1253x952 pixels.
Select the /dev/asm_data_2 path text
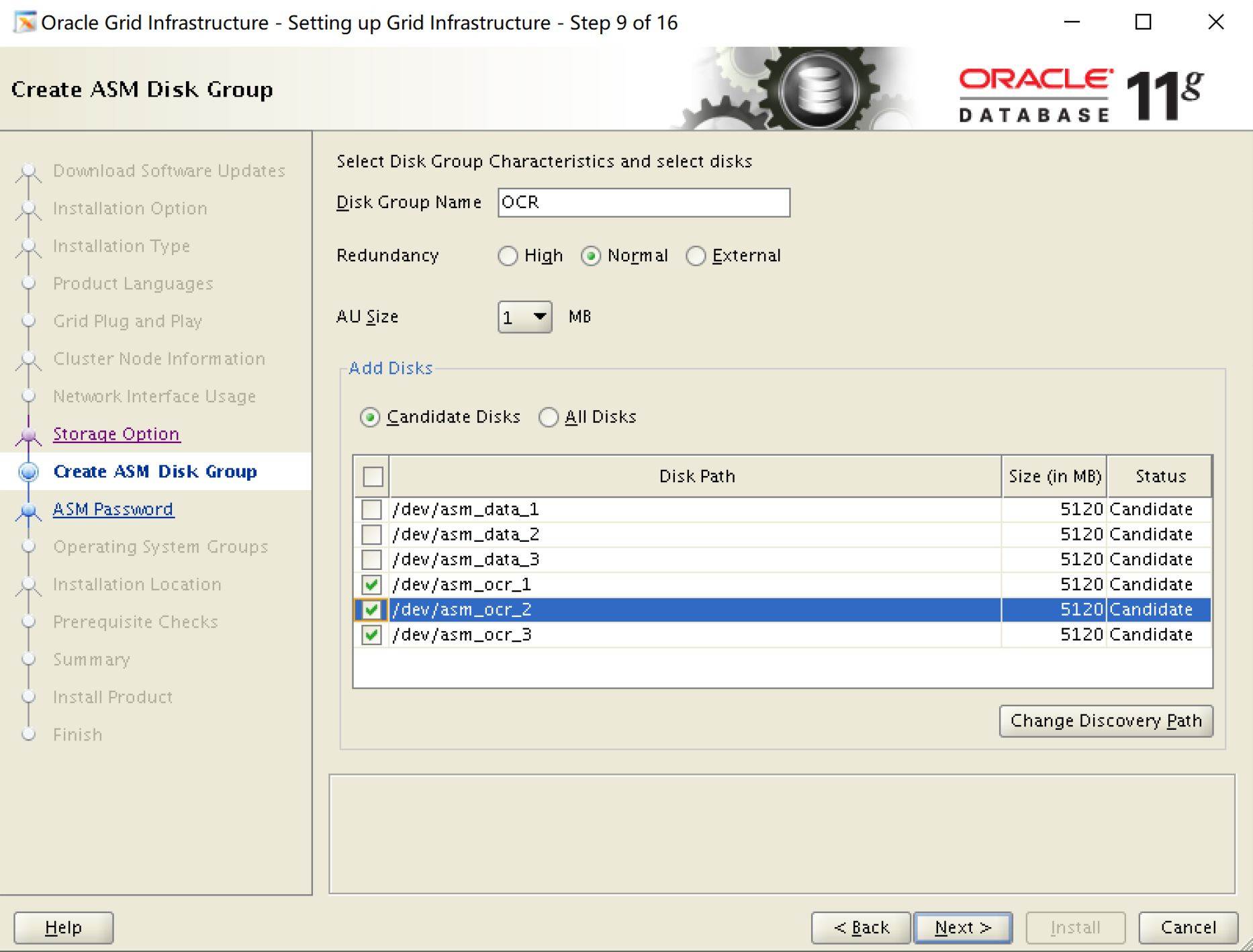pyautogui.click(x=465, y=534)
